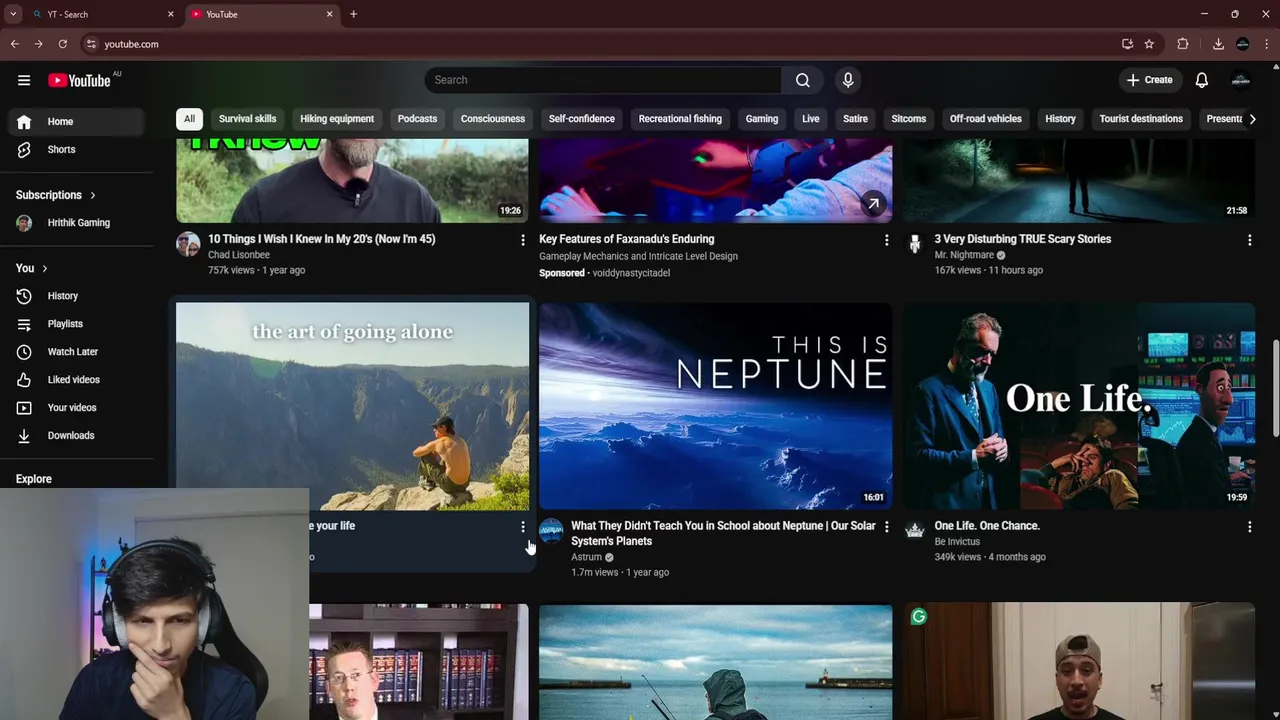Viewport: 1280px width, 720px height.
Task: Open the Mr. Nightmare channel link
Action: point(964,255)
